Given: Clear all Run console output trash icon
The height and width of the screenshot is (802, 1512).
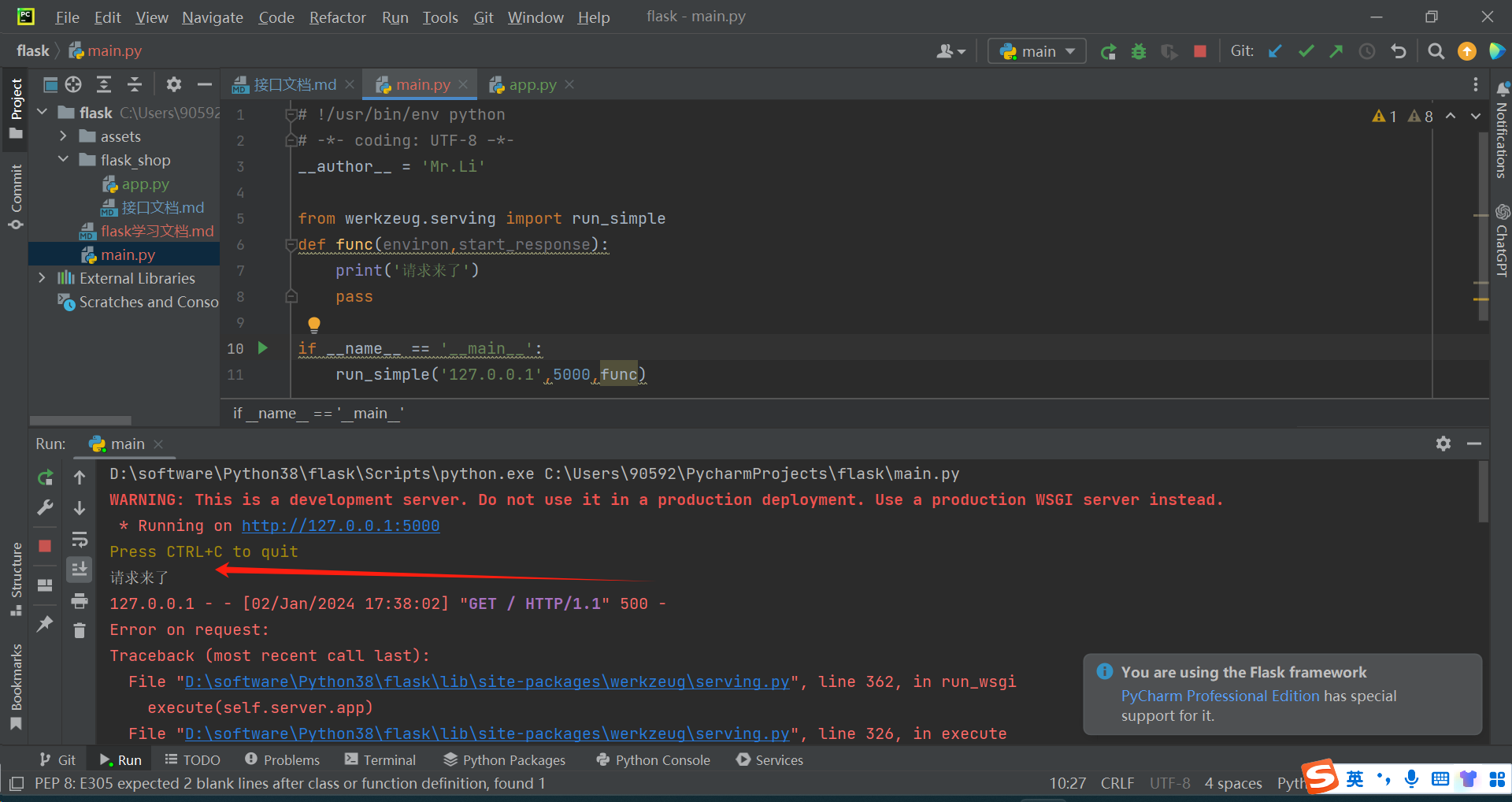Looking at the screenshot, I should (x=80, y=630).
